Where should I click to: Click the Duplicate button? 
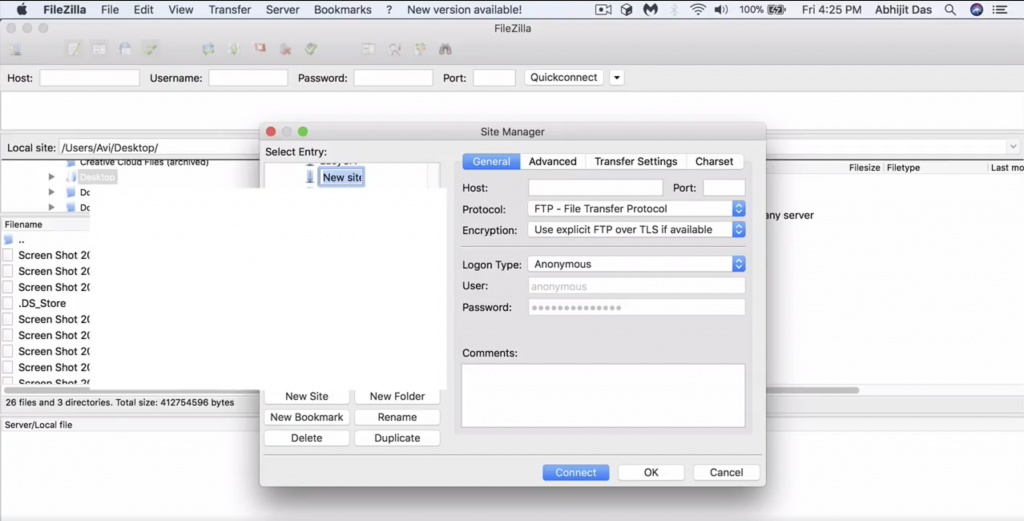coord(397,438)
